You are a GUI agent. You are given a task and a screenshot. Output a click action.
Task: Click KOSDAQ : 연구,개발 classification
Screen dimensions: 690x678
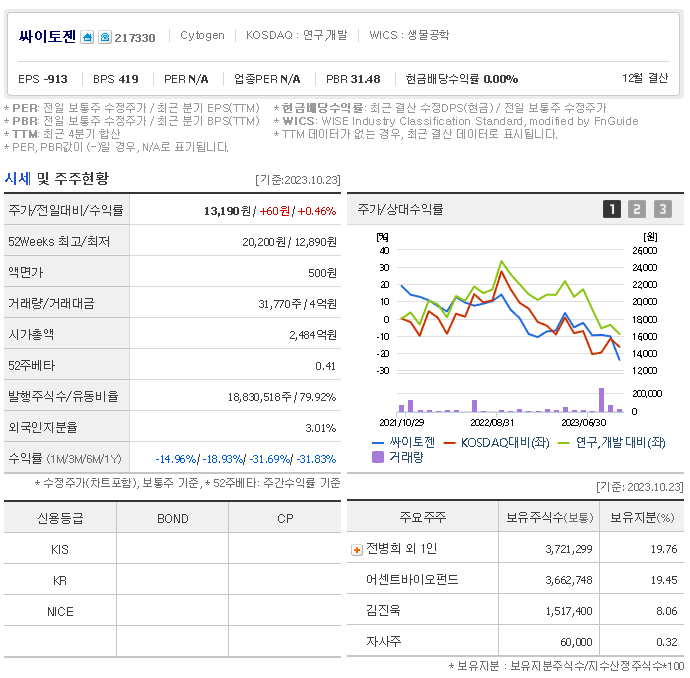(297, 35)
